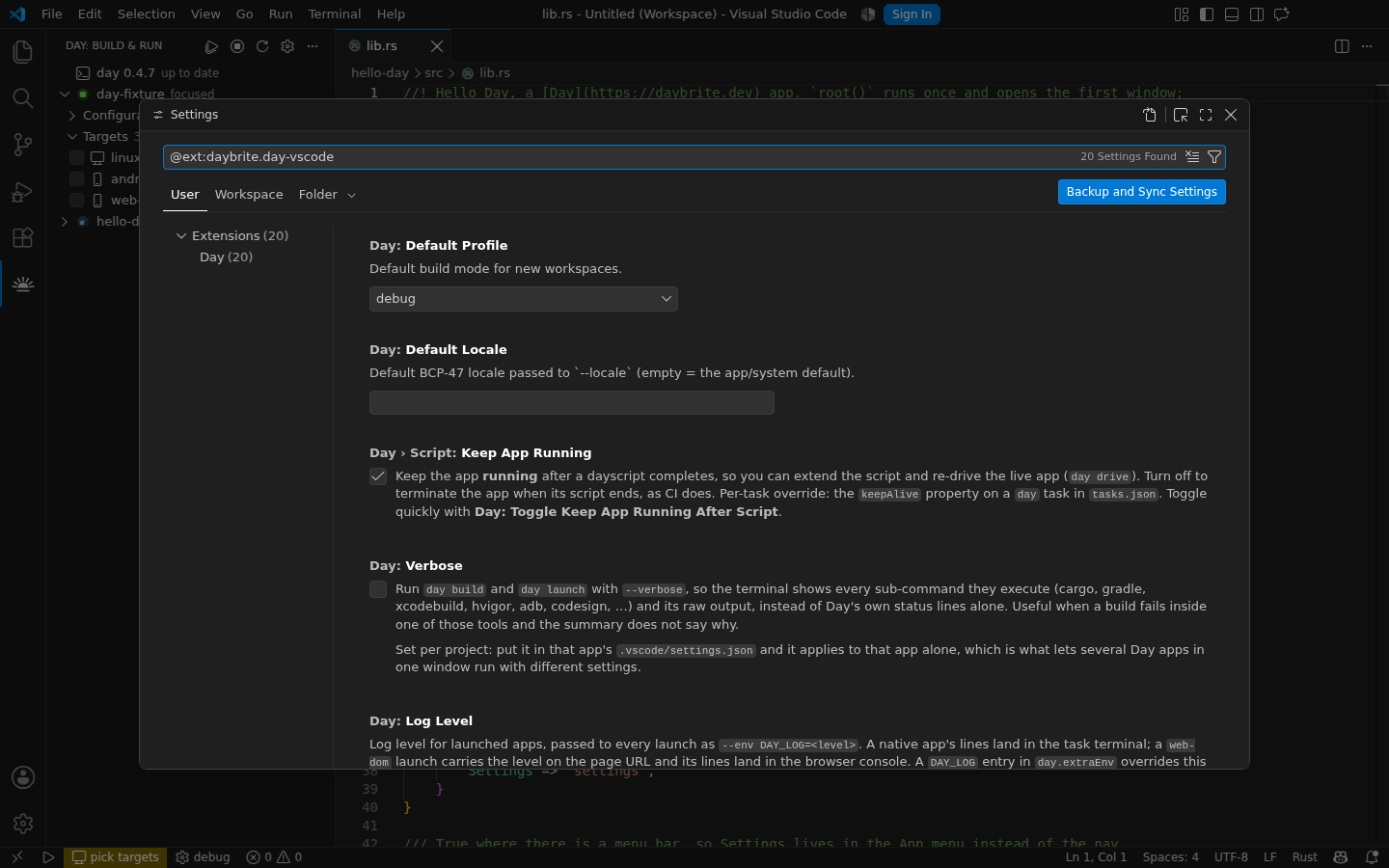Open the settings filter funnel
This screenshot has height=868, width=1389.
coord(1214,156)
